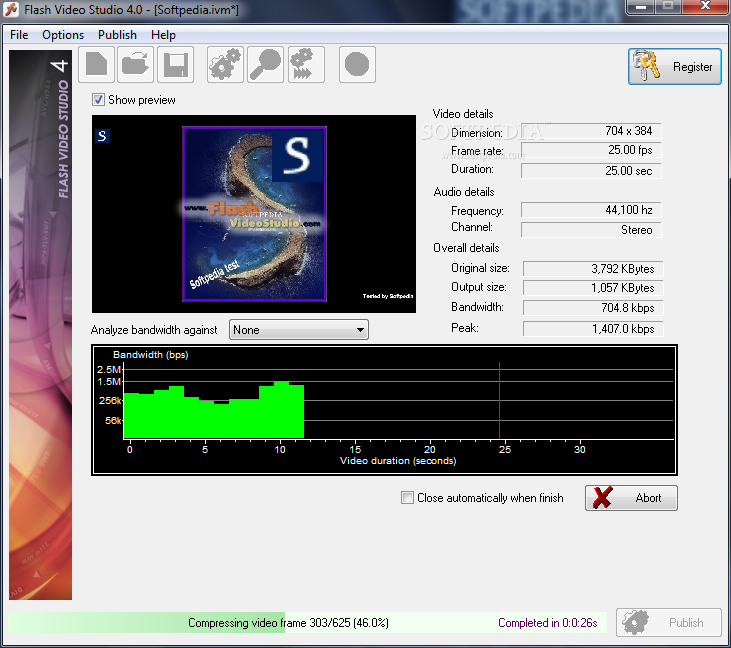Click the red duration marker line in graph
This screenshot has width=731, height=648.
(x=499, y=400)
